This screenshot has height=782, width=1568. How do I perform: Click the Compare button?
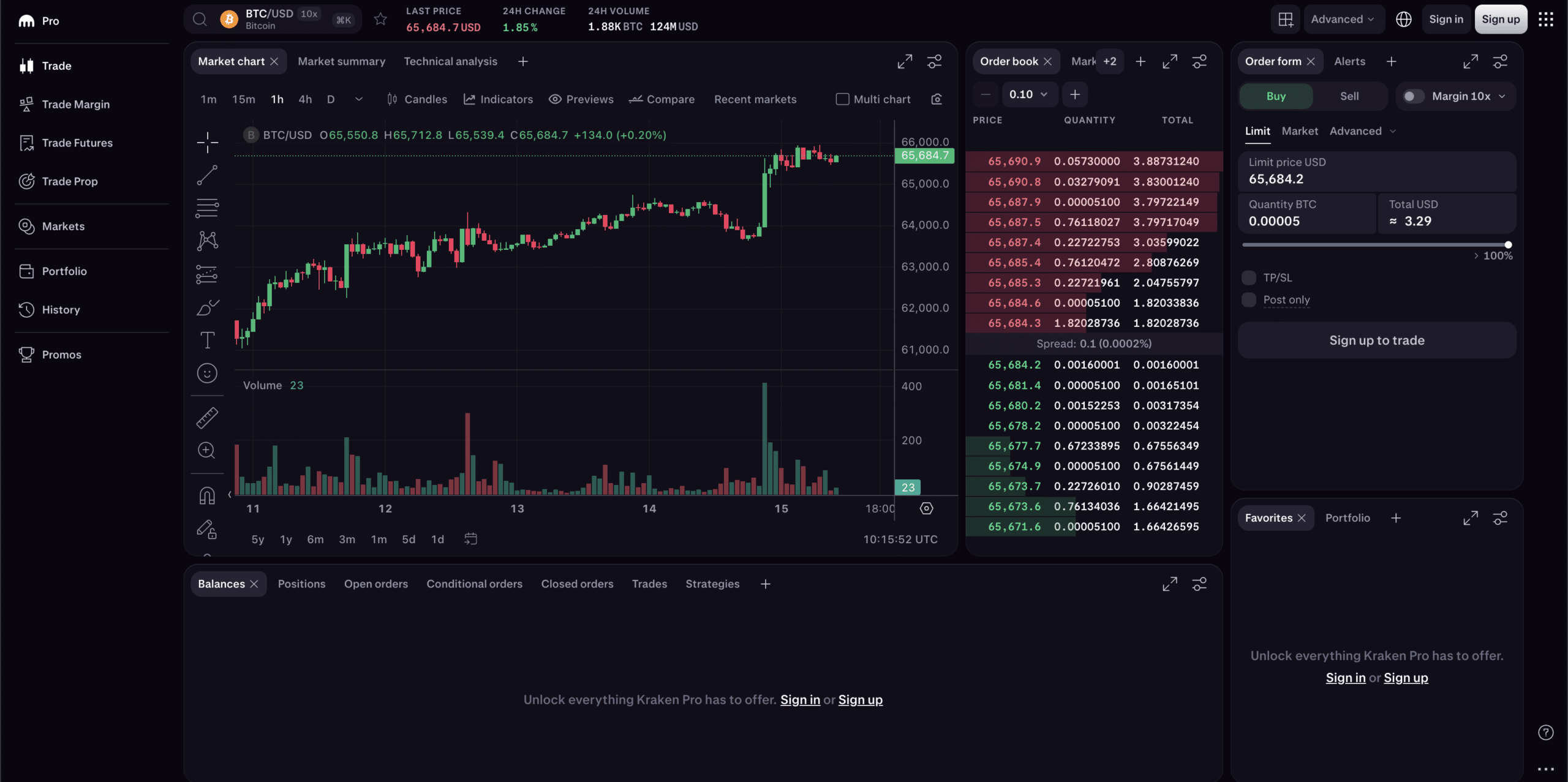661,99
